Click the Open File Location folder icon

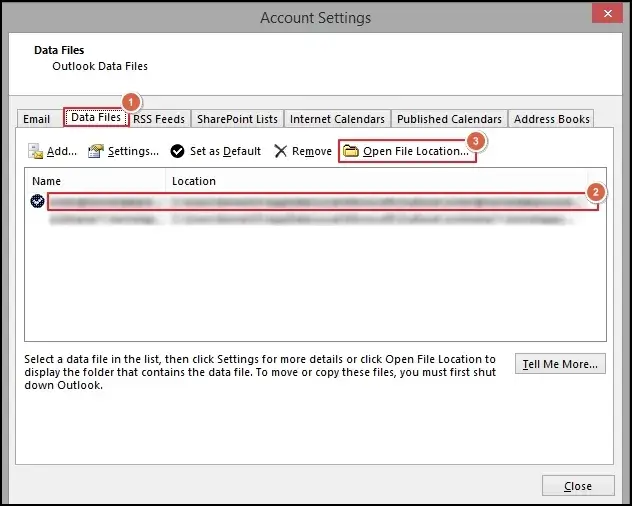(x=351, y=151)
